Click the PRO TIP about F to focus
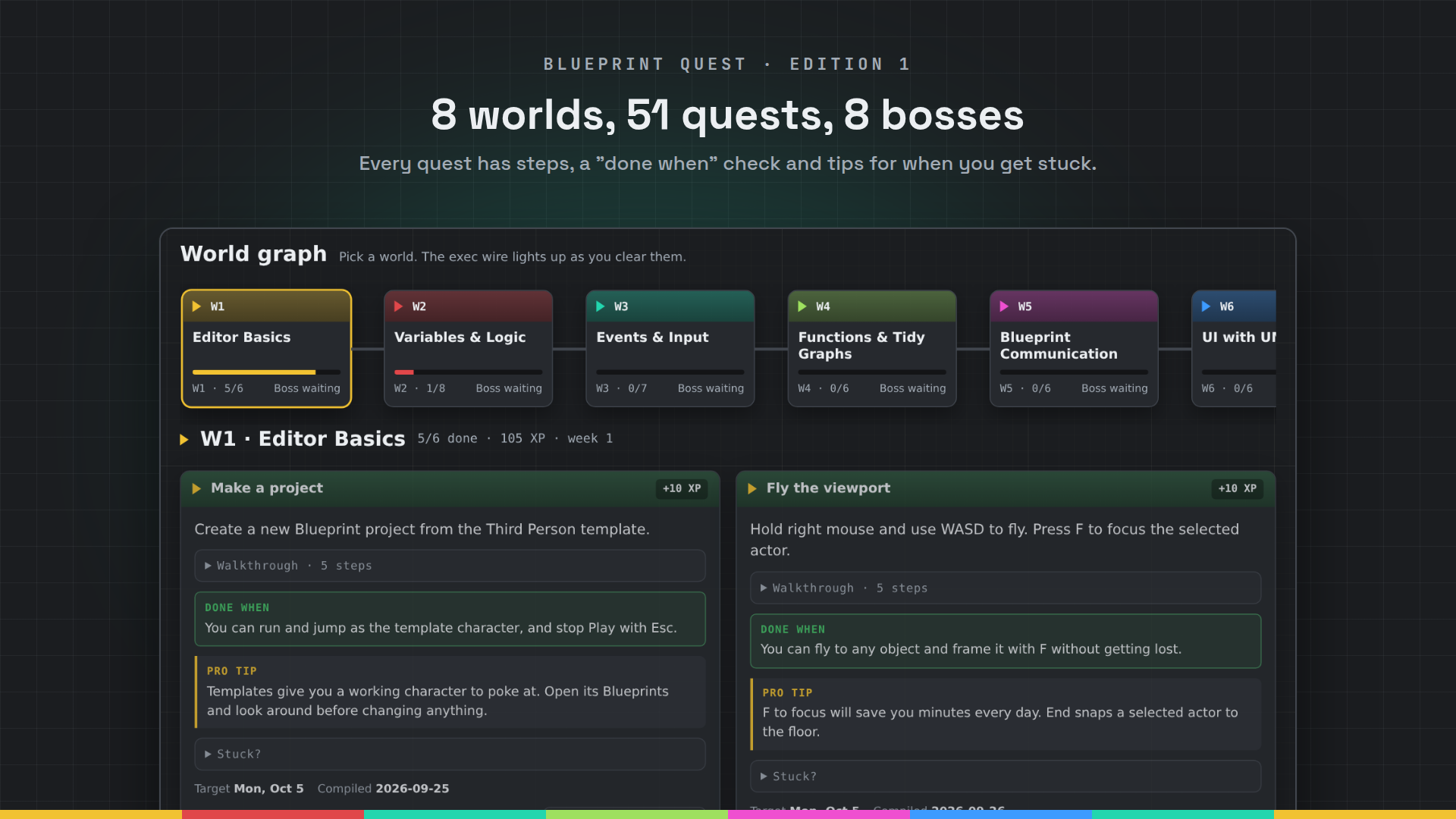The width and height of the screenshot is (1456, 819). (x=1006, y=714)
